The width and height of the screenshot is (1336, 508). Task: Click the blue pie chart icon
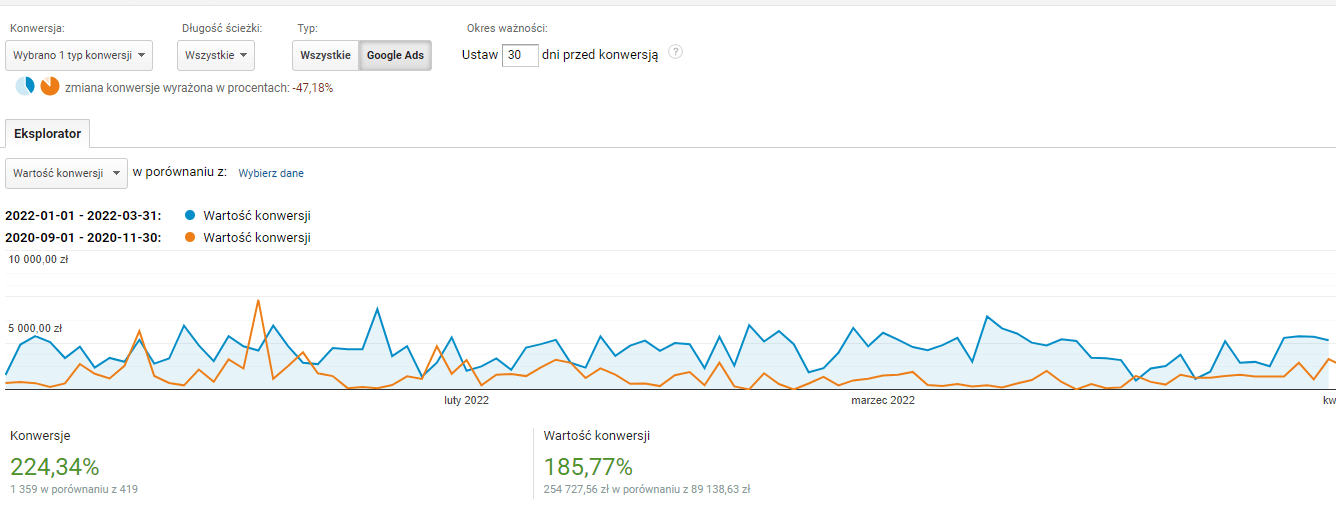click(x=25, y=87)
